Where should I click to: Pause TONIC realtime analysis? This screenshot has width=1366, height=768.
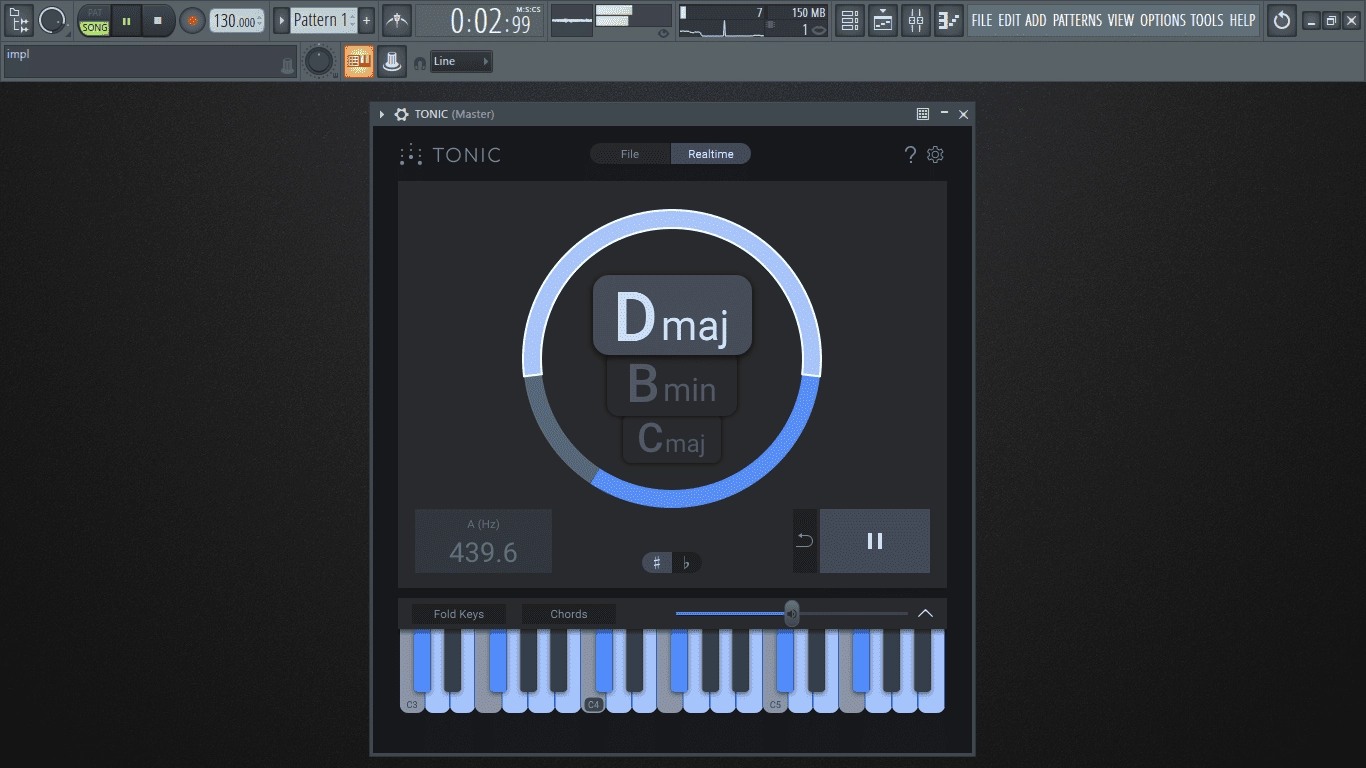(x=875, y=541)
